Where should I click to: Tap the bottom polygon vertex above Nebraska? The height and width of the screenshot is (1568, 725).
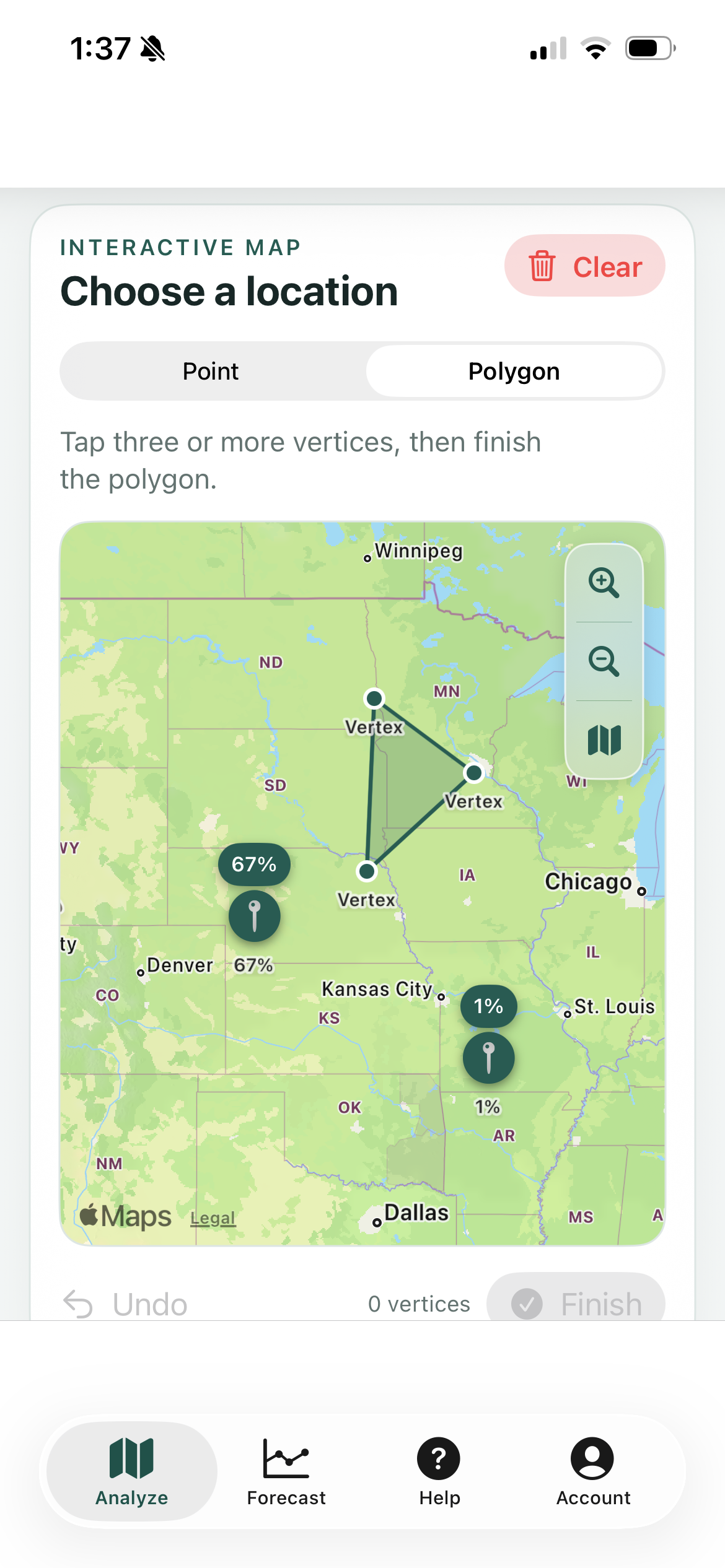[x=367, y=871]
